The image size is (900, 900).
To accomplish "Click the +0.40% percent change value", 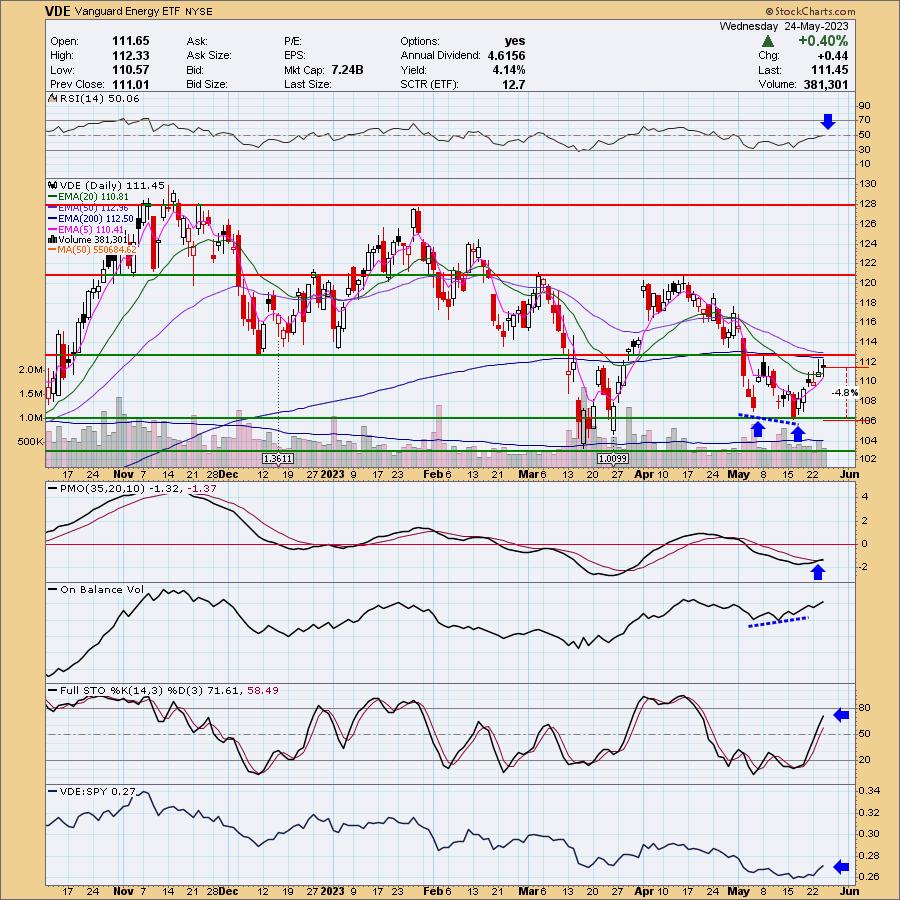I will [823, 41].
